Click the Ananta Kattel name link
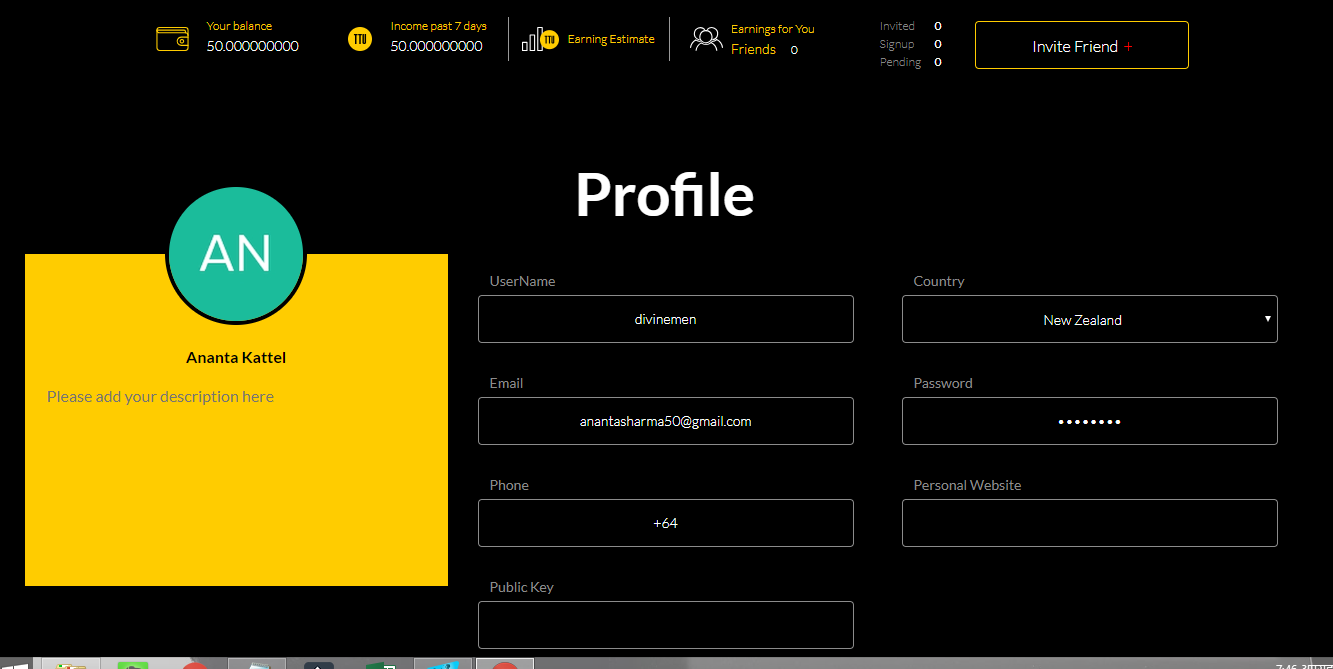This screenshot has height=669, width=1333. click(x=236, y=357)
